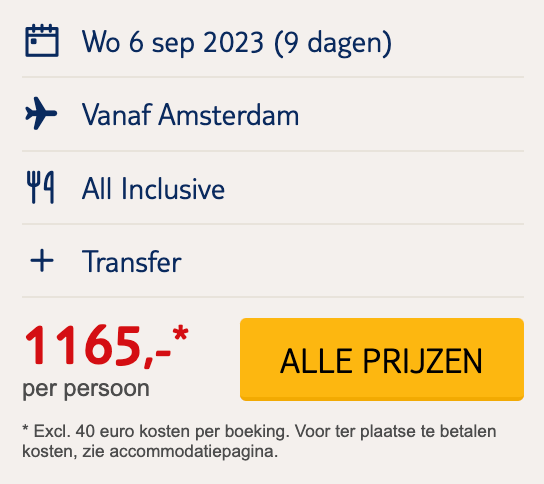Screen dimensions: 544x484
Task: Click the plus icon next to Transfer
Action: coord(42,260)
